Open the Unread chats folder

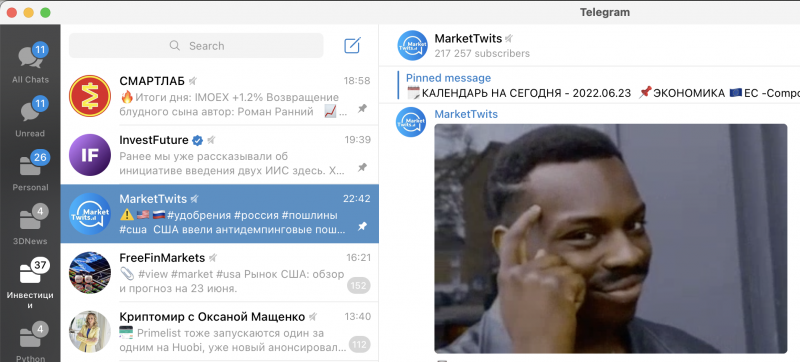point(31,118)
